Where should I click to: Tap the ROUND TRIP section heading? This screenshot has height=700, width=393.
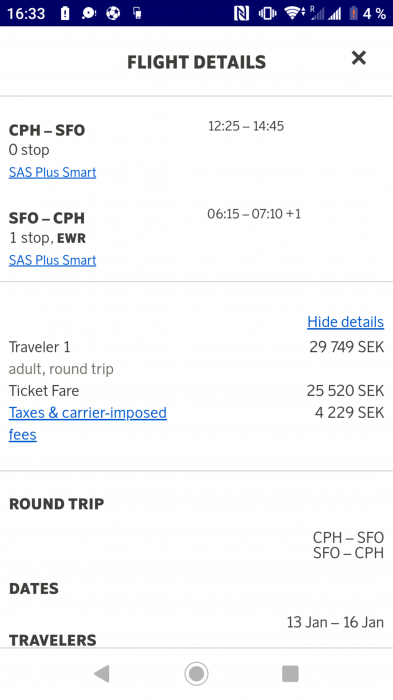(57, 504)
